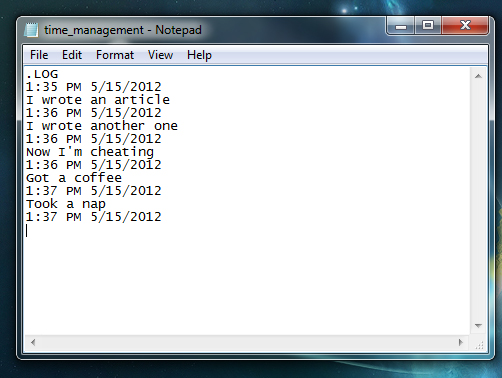The width and height of the screenshot is (502, 378).
Task: Click the 'Got a coffee' line
Action: pyautogui.click(x=74, y=178)
